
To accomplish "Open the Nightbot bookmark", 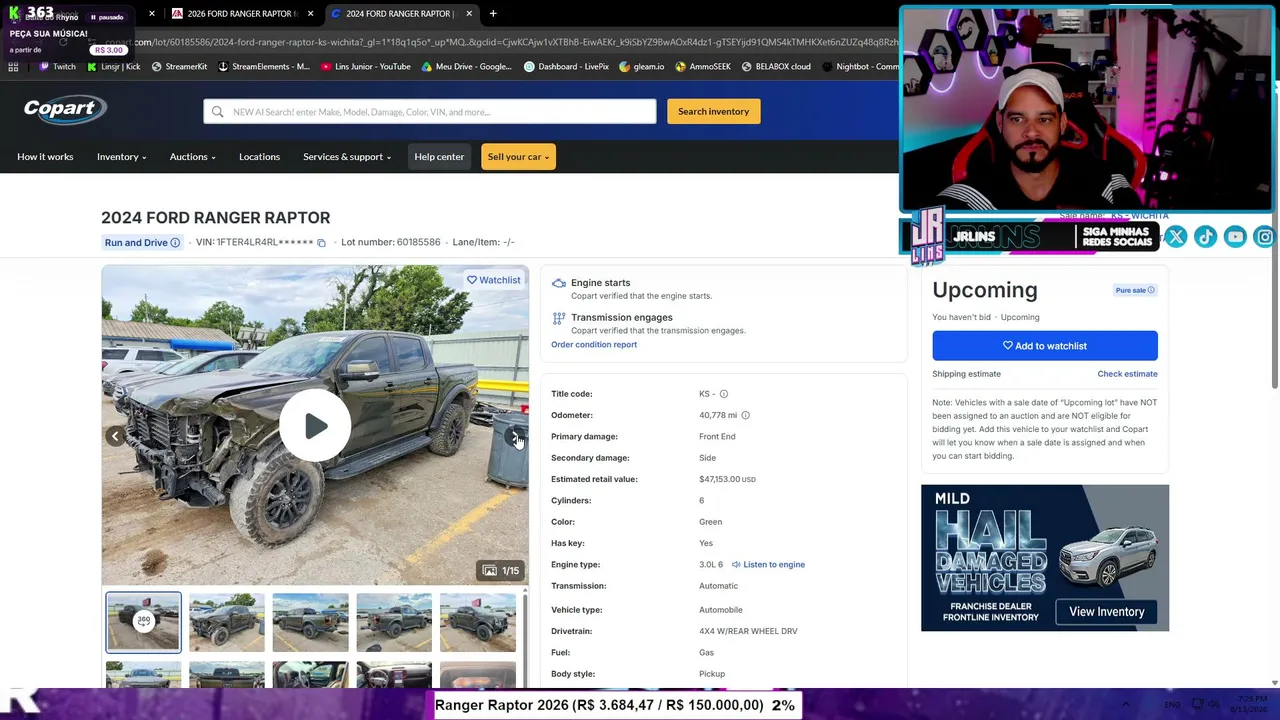I will coord(860,67).
